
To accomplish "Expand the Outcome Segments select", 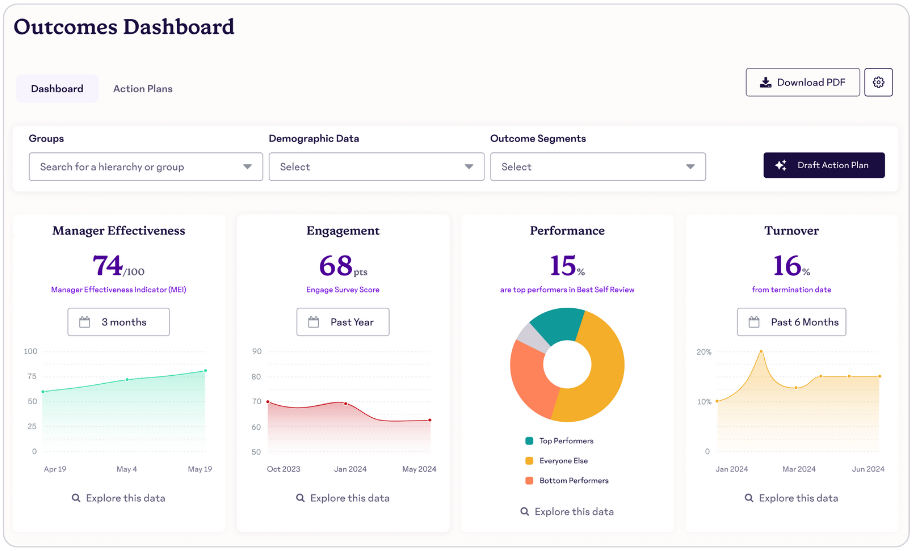I will (x=598, y=167).
